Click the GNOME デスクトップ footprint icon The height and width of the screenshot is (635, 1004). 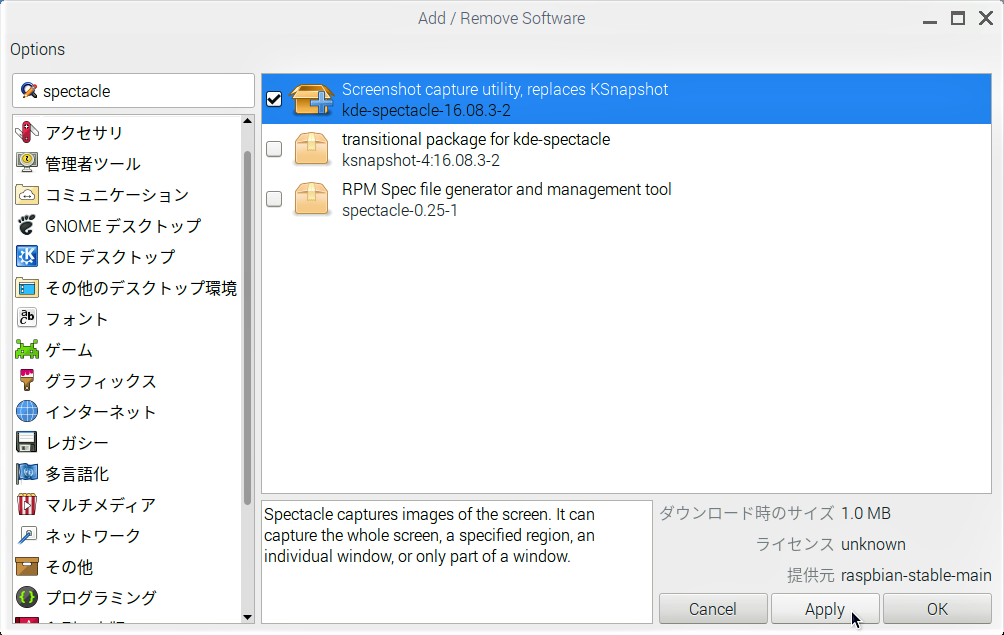(27, 225)
